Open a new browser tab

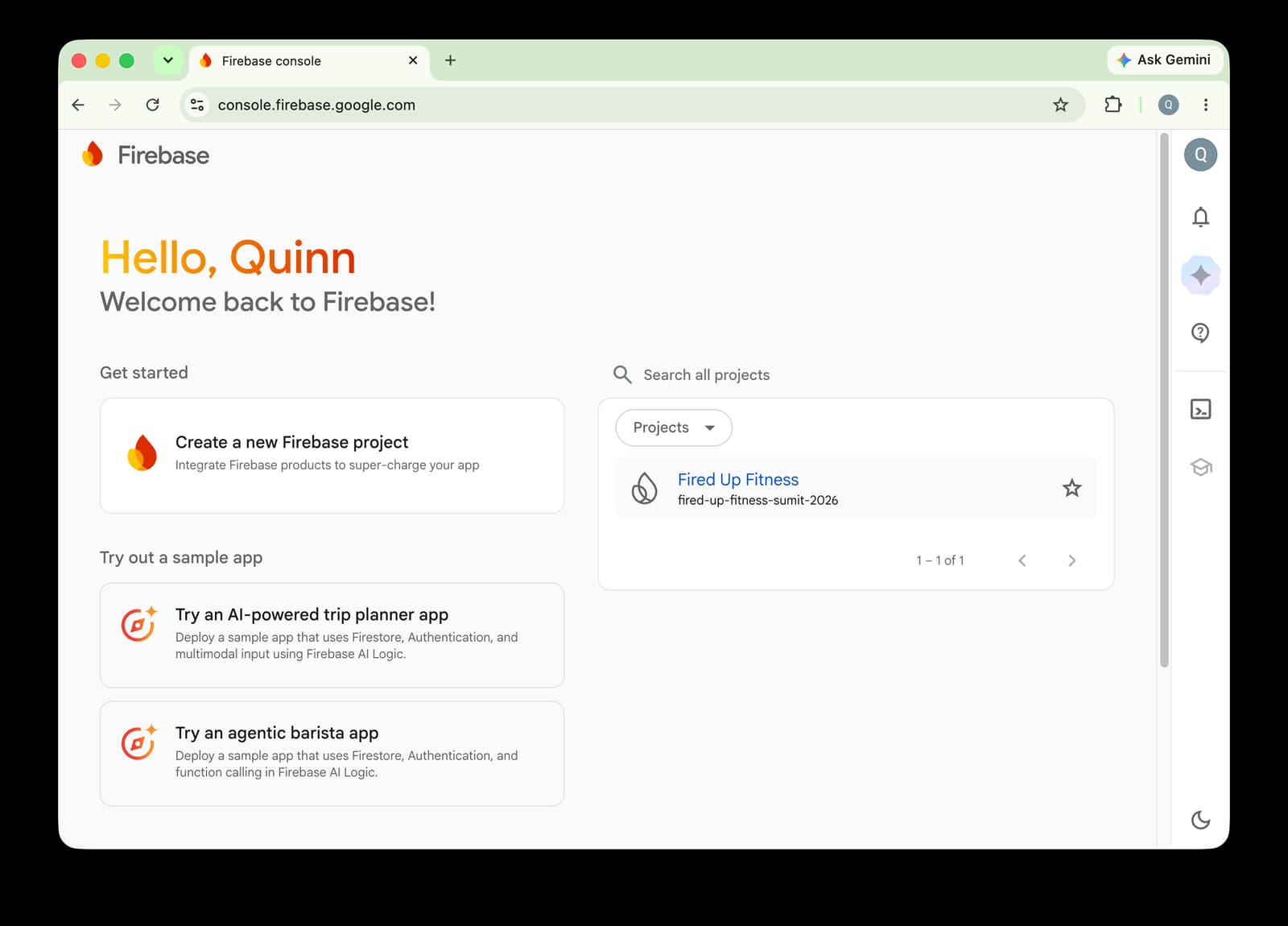[x=450, y=60]
